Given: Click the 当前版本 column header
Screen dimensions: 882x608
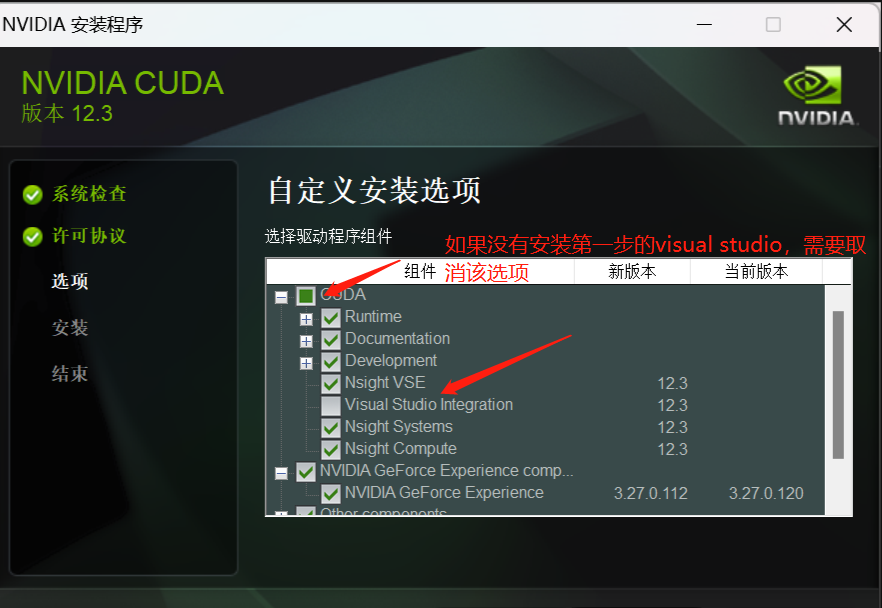Looking at the screenshot, I should click(756, 272).
